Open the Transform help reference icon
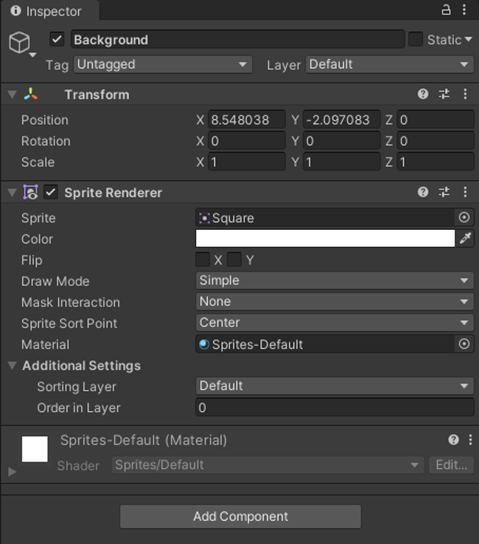This screenshot has width=479, height=544. 423,94
